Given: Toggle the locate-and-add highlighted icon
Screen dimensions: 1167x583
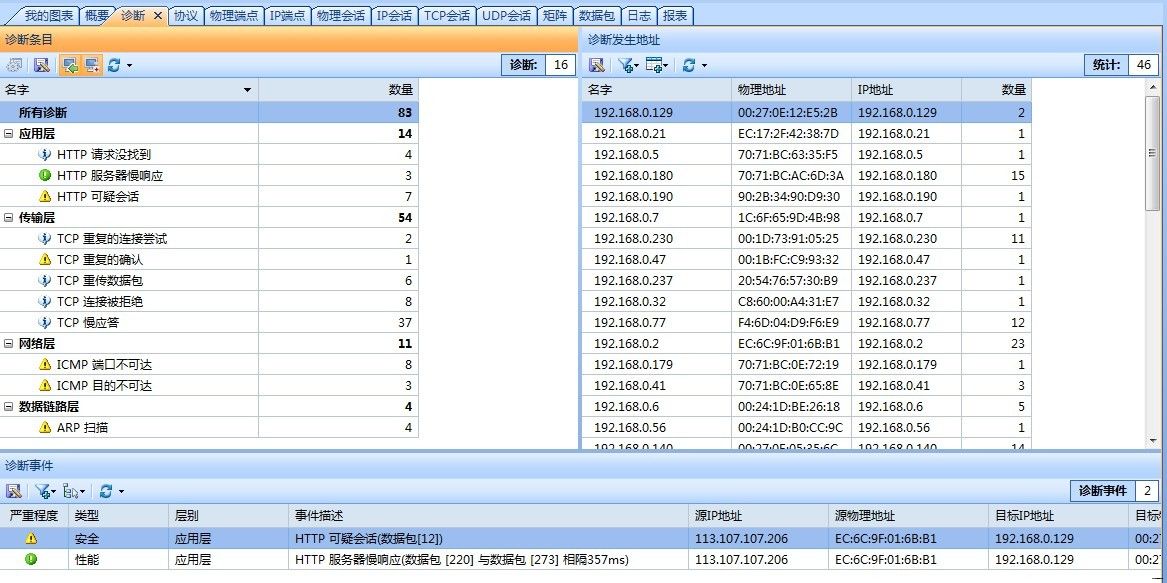Looking at the screenshot, I should pyautogui.click(x=93, y=64).
